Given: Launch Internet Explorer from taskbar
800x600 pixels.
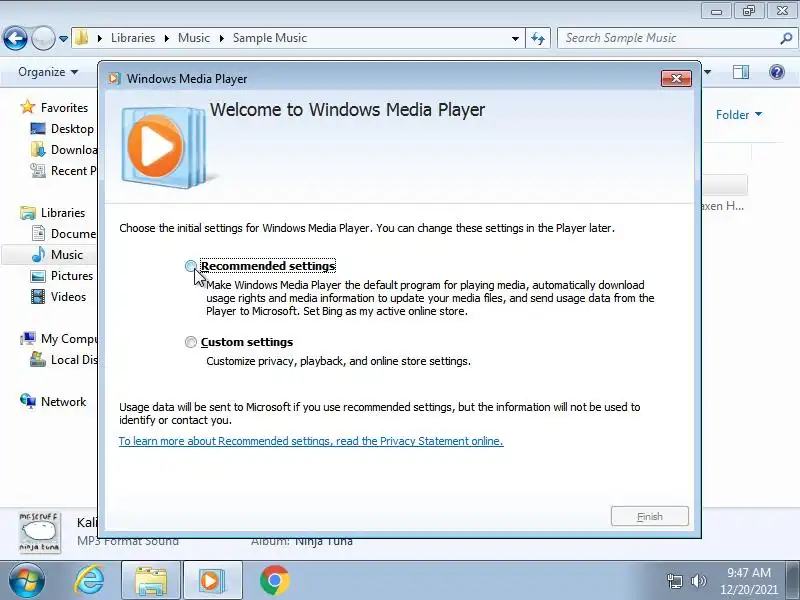Looking at the screenshot, I should pyautogui.click(x=90, y=581).
